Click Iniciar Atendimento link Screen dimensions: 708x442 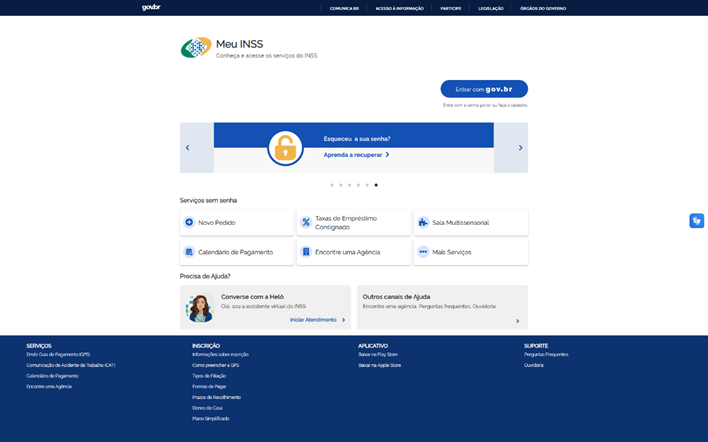pos(313,320)
